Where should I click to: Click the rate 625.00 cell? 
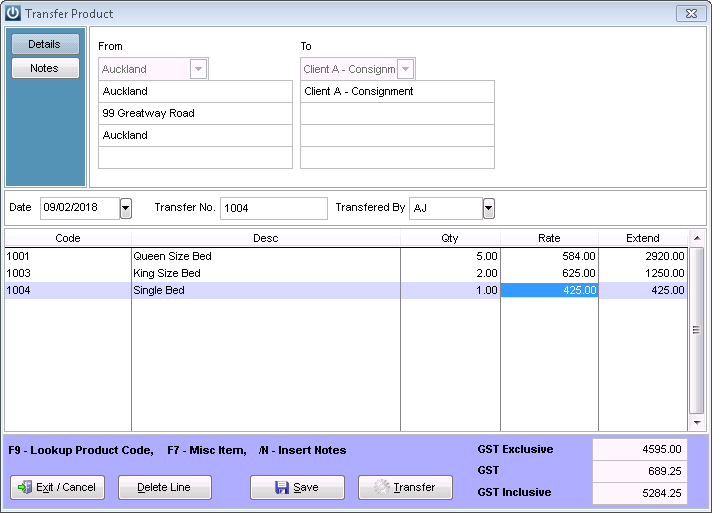click(x=549, y=273)
